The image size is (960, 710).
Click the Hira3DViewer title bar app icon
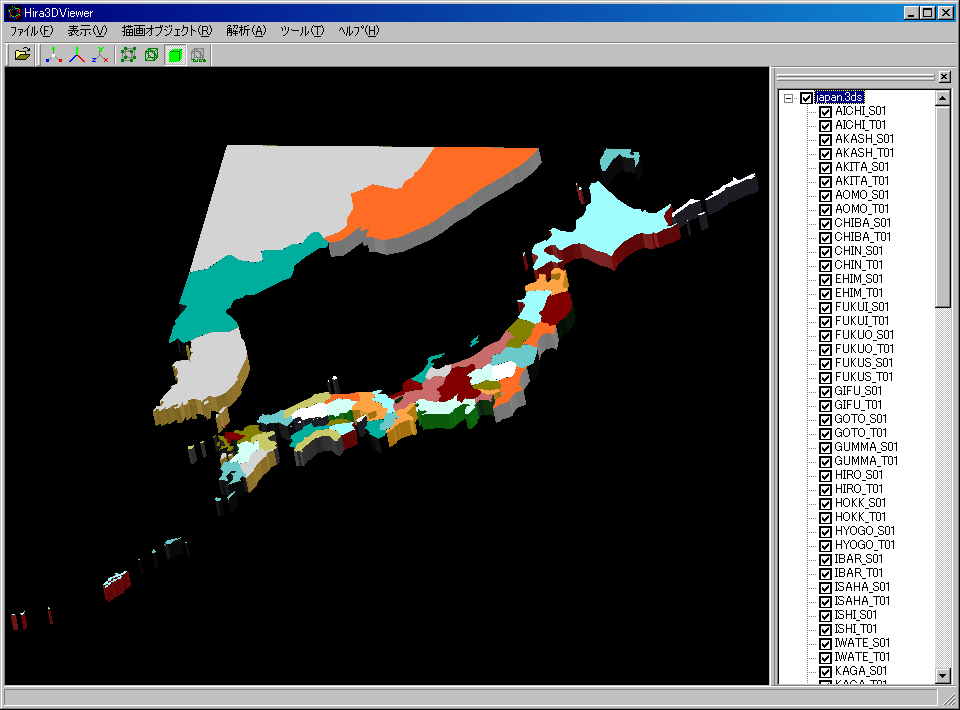[x=13, y=12]
